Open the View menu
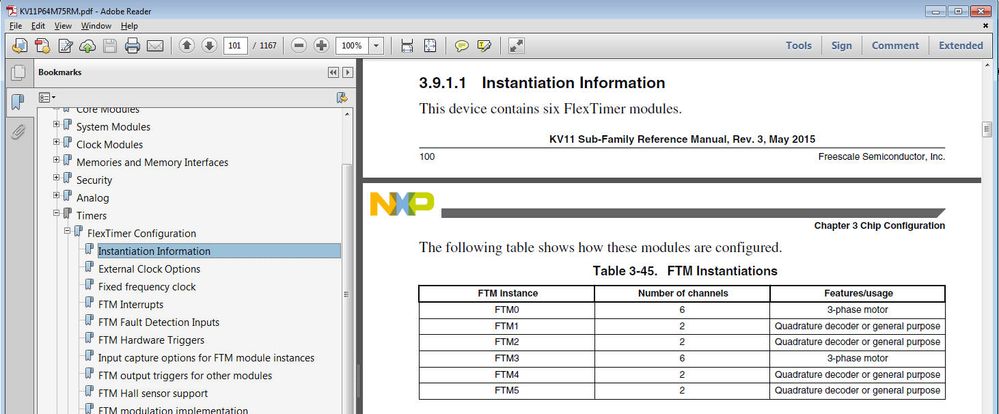Viewport: 999px width, 414px height. 63,26
